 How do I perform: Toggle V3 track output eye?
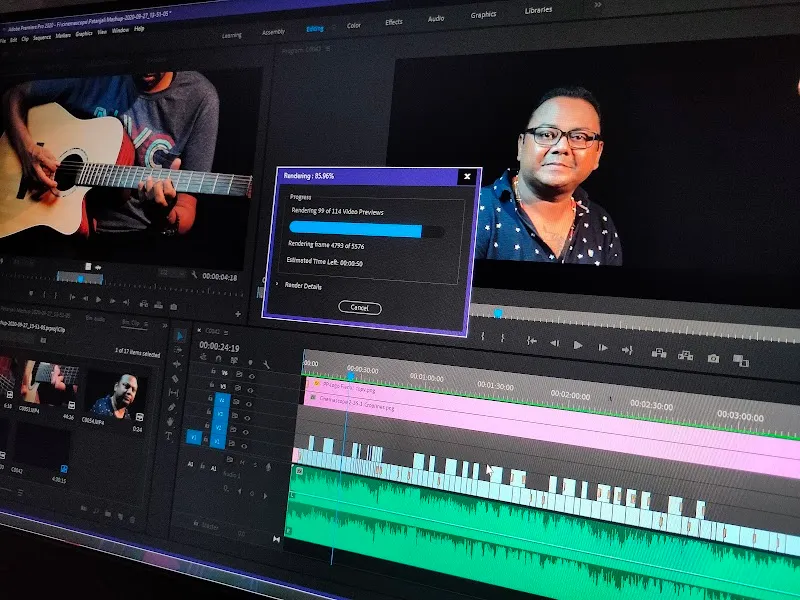pyautogui.click(x=247, y=418)
